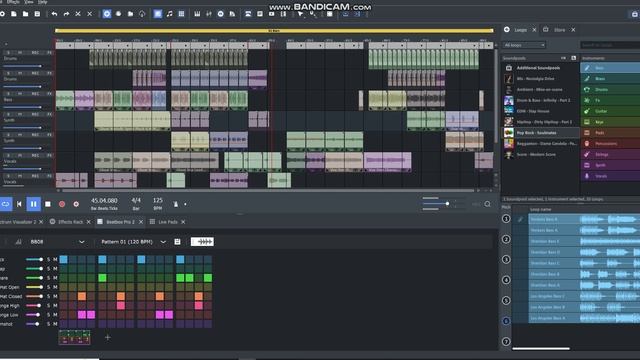Click the music note icon in toolbar
The height and width of the screenshot is (360, 640).
click(x=169, y=14)
